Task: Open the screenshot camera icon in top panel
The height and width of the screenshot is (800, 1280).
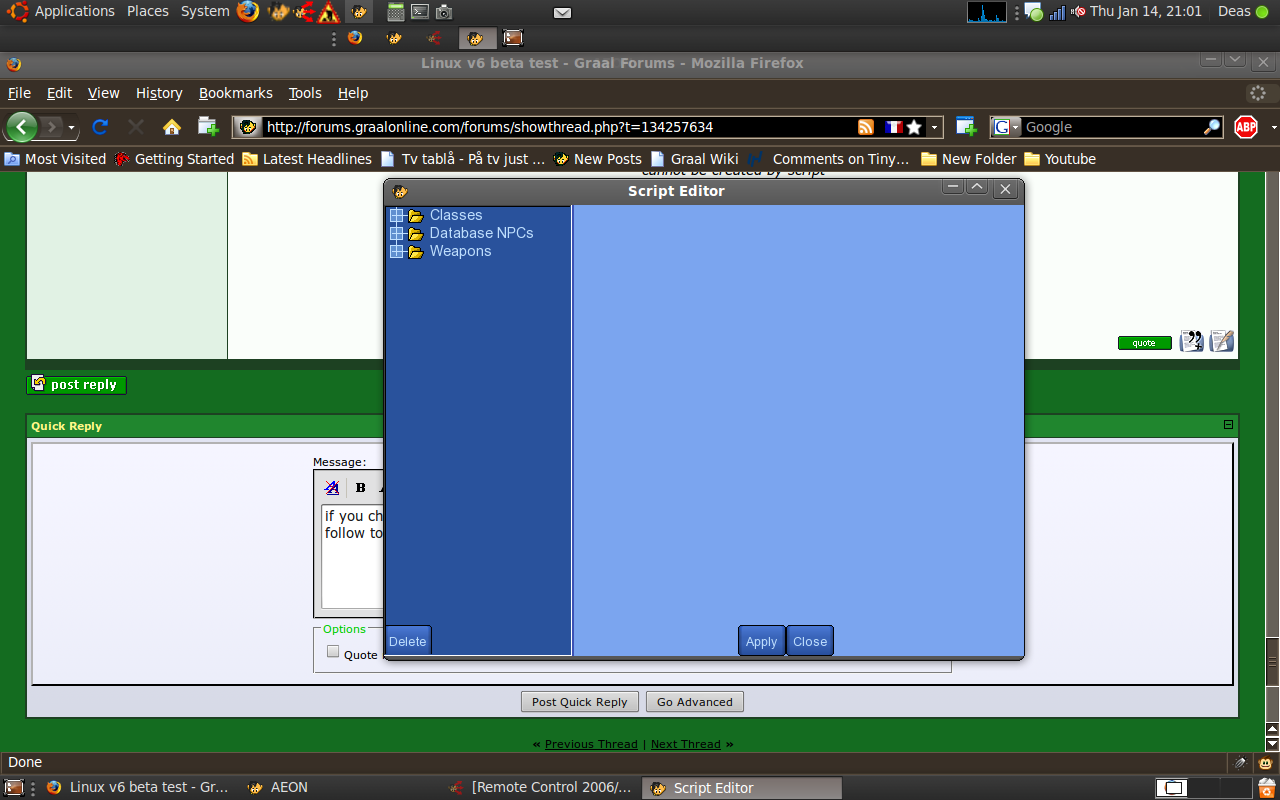Action: (444, 12)
